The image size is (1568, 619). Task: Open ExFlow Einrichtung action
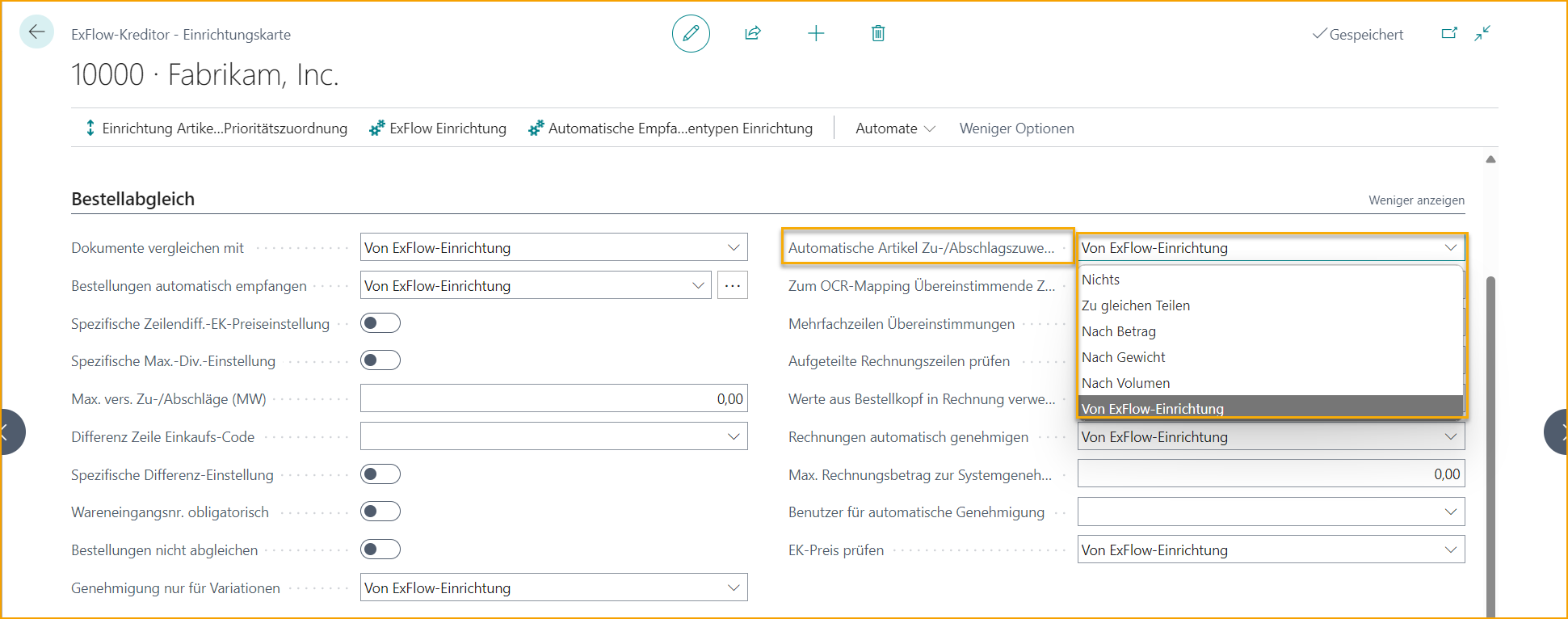(438, 128)
